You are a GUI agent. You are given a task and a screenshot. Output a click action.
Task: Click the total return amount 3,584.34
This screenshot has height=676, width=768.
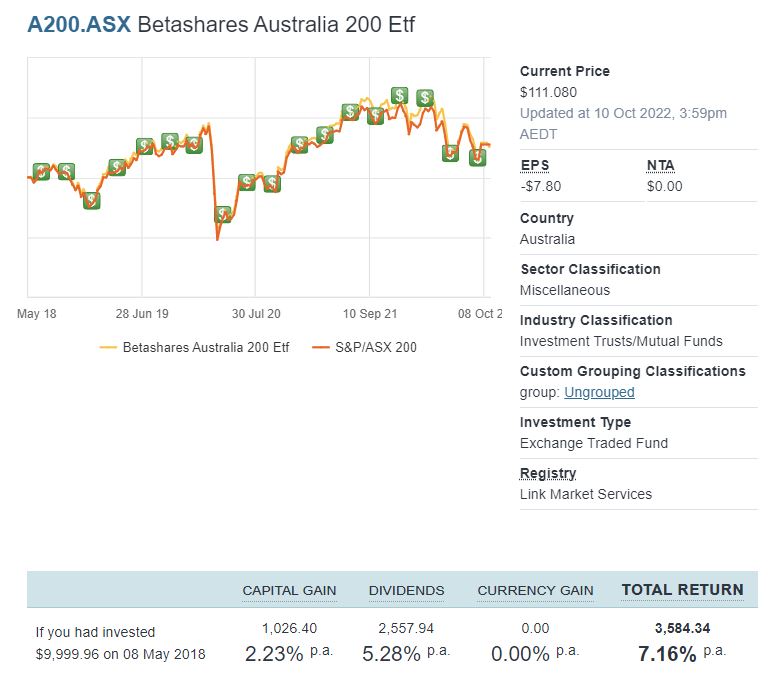click(682, 628)
